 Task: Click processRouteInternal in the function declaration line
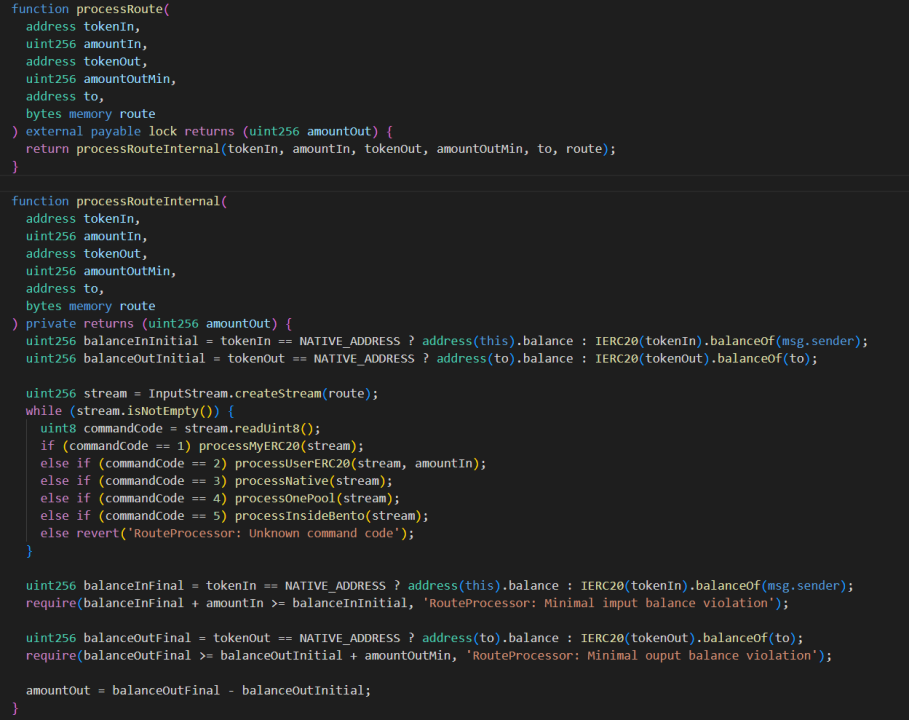[148, 201]
